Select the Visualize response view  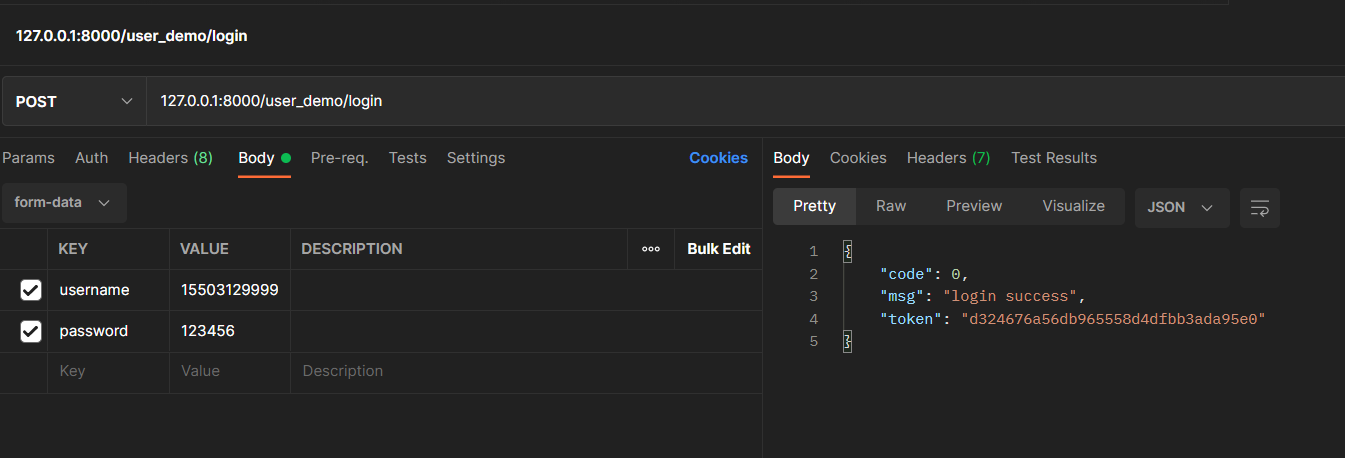(1073, 206)
